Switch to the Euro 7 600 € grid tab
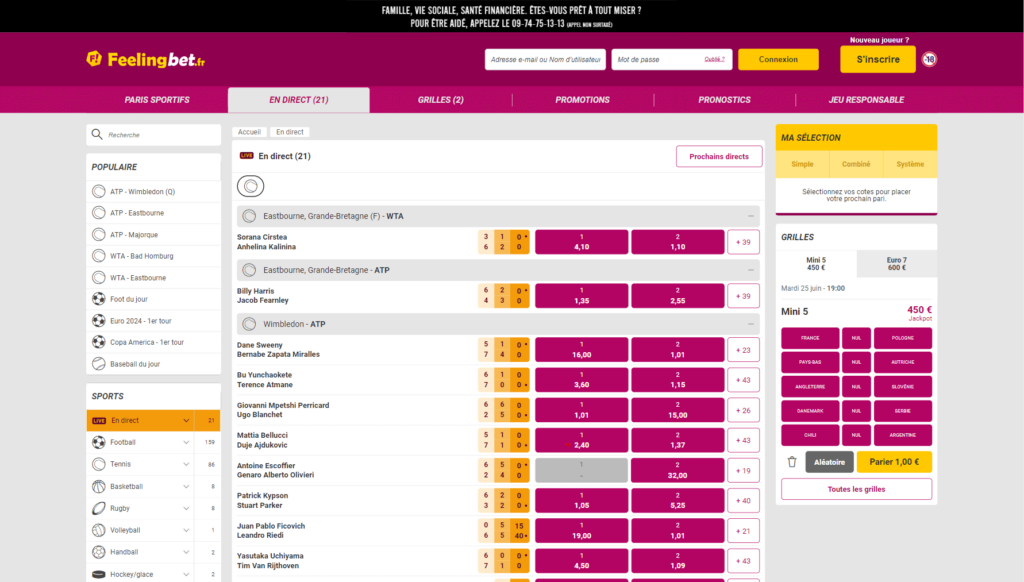The image size is (1024, 582). click(897, 264)
